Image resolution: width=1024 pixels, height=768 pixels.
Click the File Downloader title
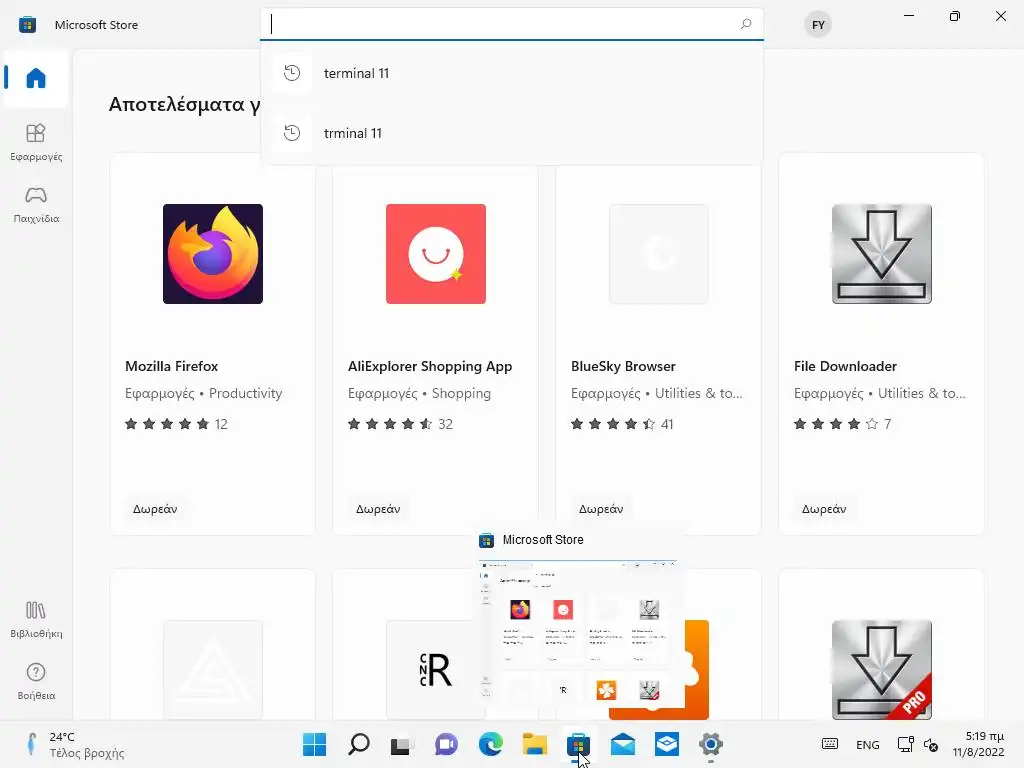(845, 366)
